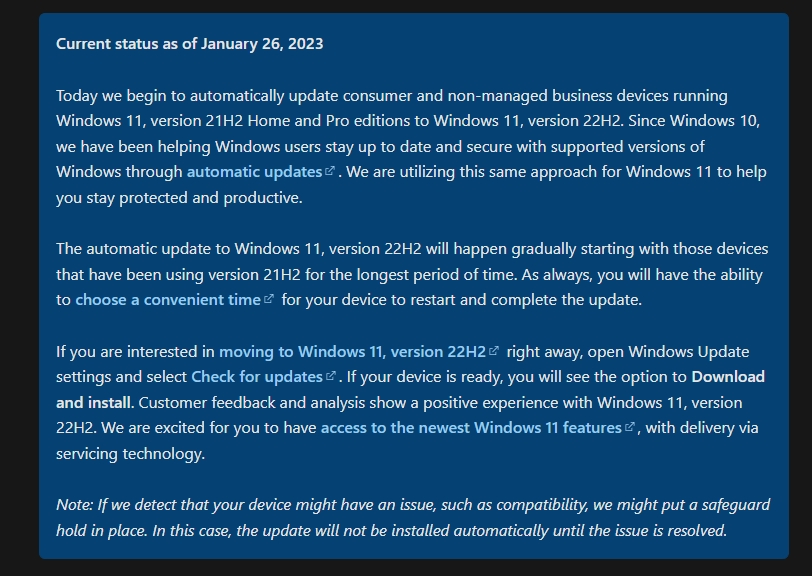The height and width of the screenshot is (576, 812).
Task: Click the dark margin outside the blue panel
Action: (19, 288)
